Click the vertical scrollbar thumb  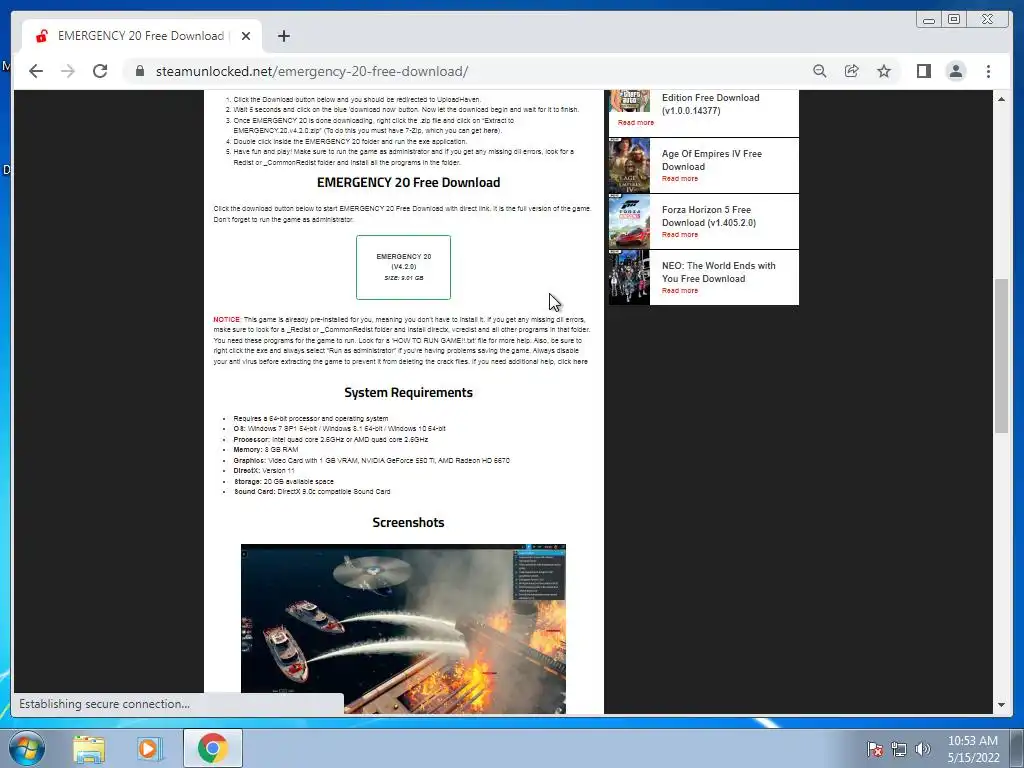[x=1001, y=355]
